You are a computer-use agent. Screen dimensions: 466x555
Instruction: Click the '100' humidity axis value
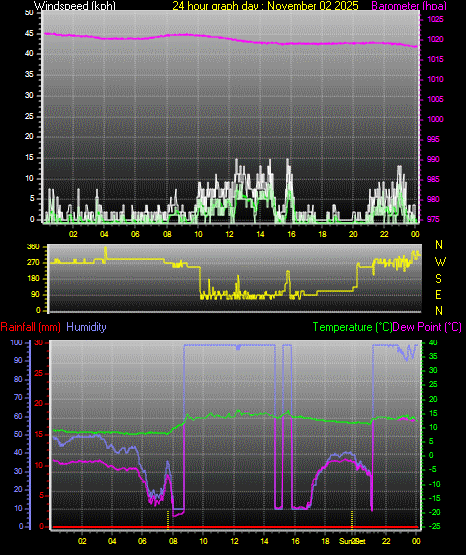pyautogui.click(x=17, y=343)
